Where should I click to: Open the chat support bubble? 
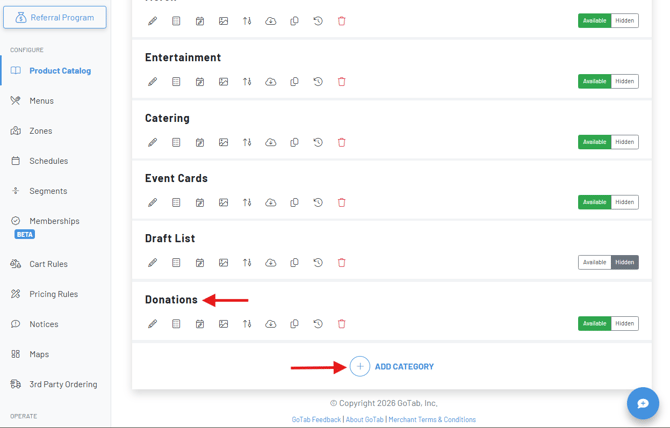642,403
